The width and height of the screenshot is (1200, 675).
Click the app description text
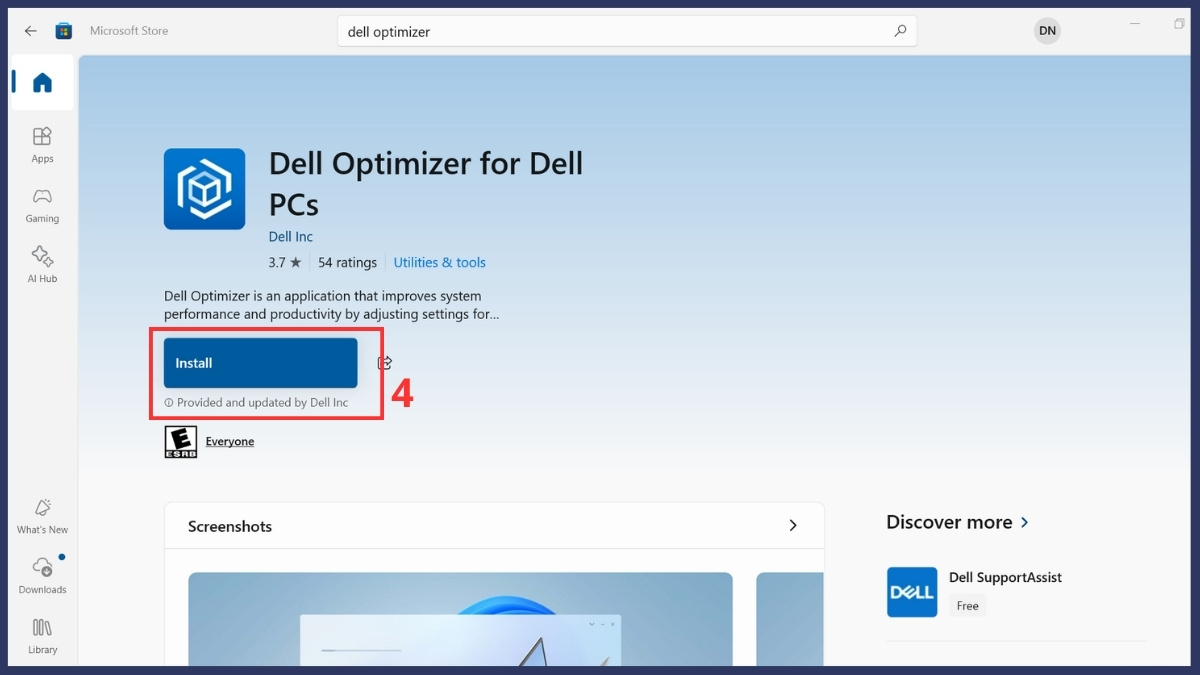pos(331,305)
